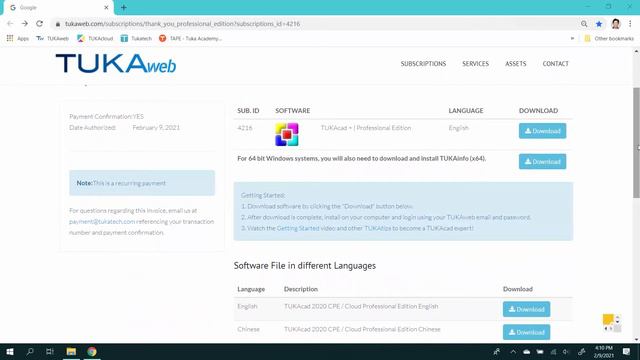Click the TUKAweb logo
This screenshot has width=640, height=360.
(x=116, y=64)
